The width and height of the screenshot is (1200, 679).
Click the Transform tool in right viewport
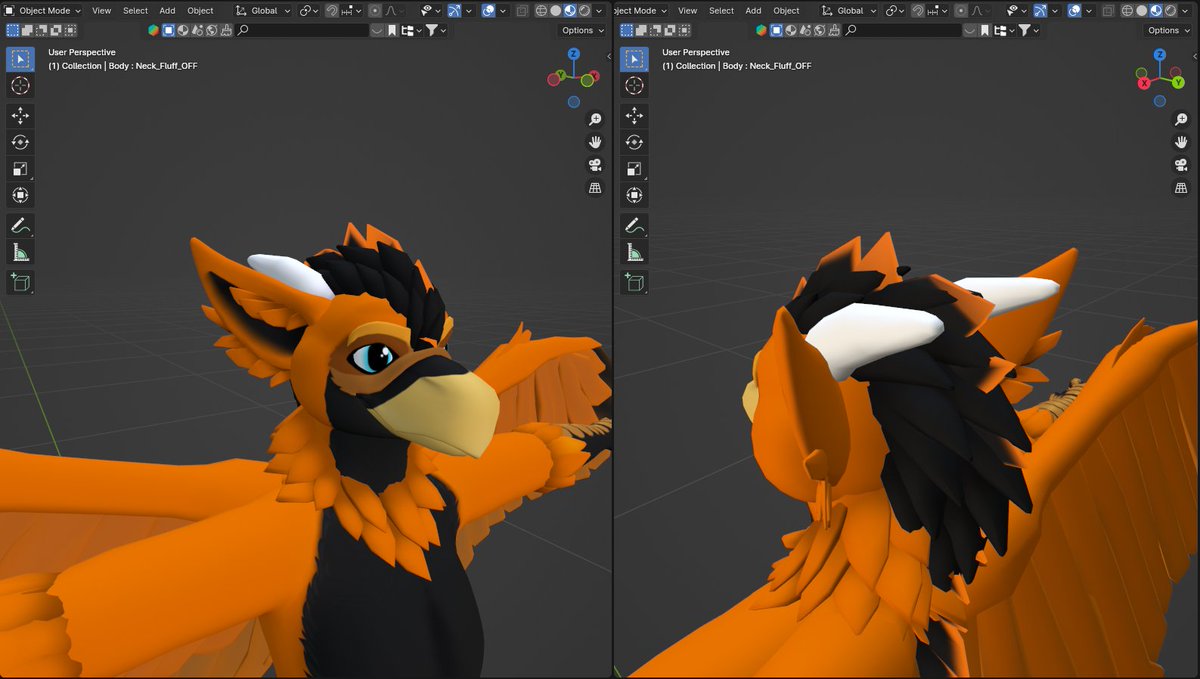pos(633,195)
